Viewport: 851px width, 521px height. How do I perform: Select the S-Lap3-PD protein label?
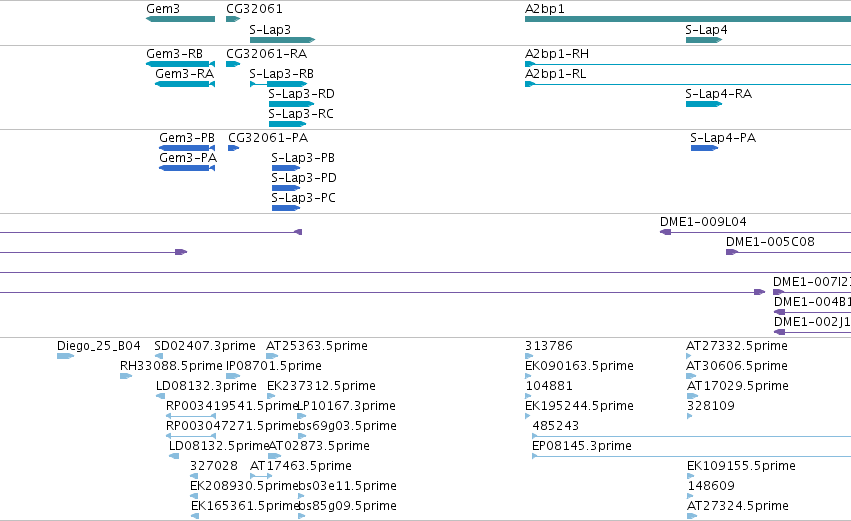[x=304, y=178]
